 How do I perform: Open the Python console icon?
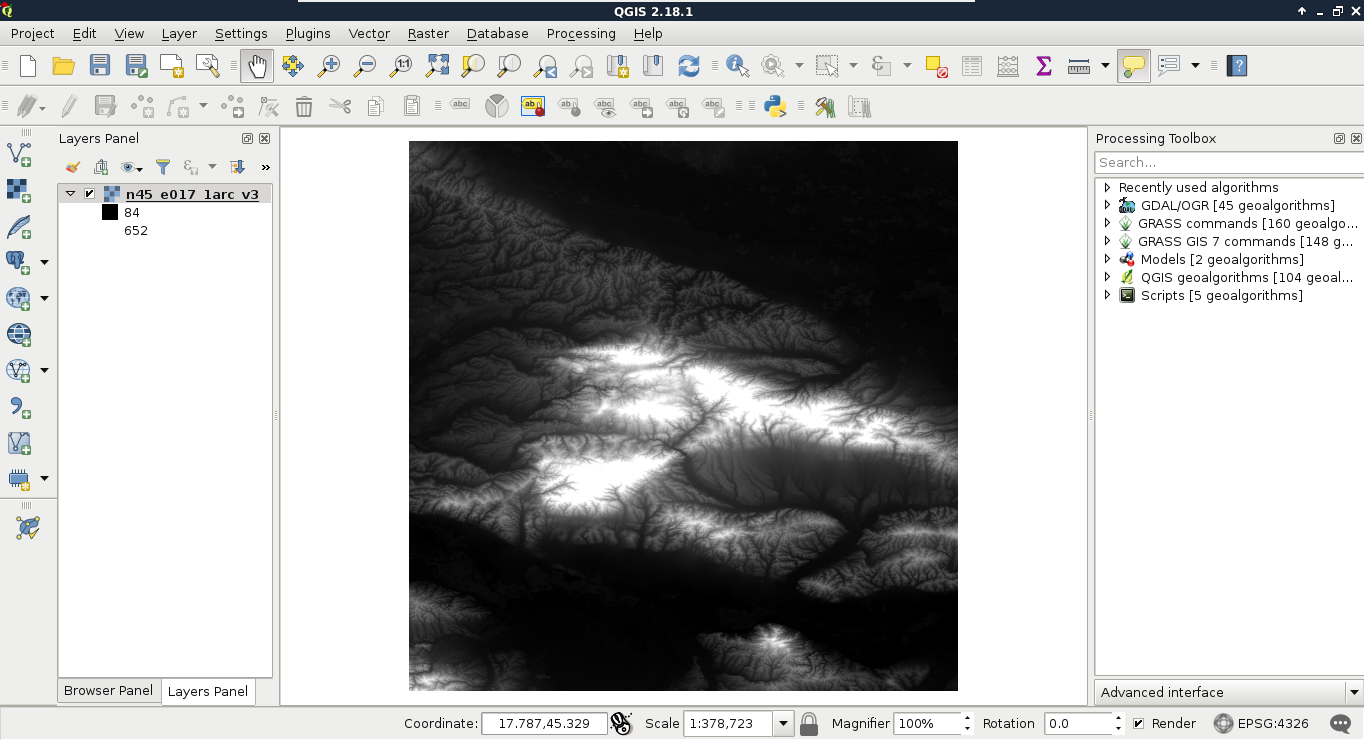point(775,106)
